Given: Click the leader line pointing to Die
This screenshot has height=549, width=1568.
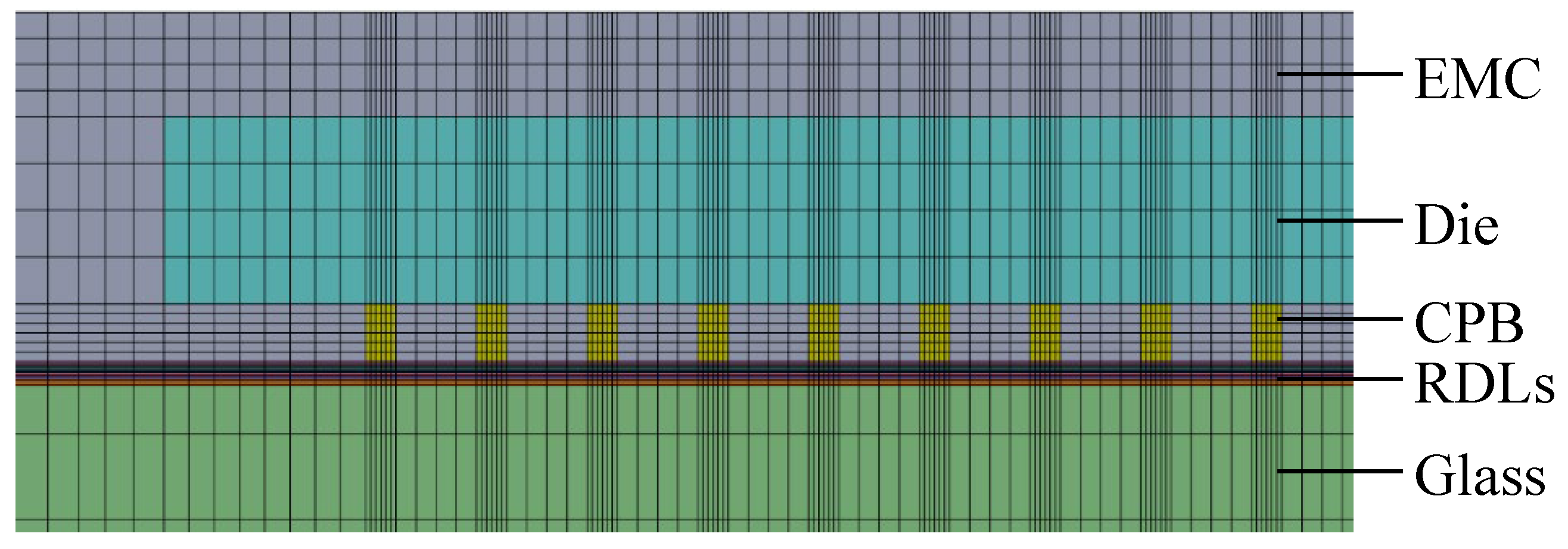Looking at the screenshot, I should coord(1339,220).
